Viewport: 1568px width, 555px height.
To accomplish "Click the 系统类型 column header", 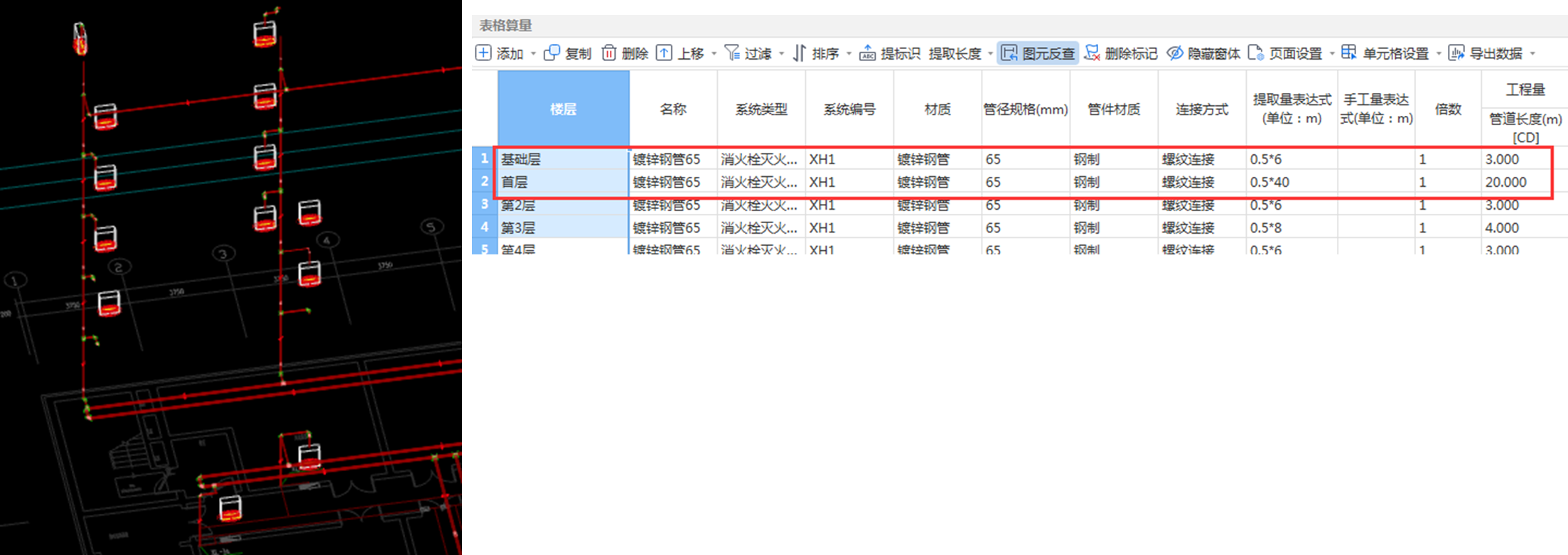I will [x=761, y=109].
